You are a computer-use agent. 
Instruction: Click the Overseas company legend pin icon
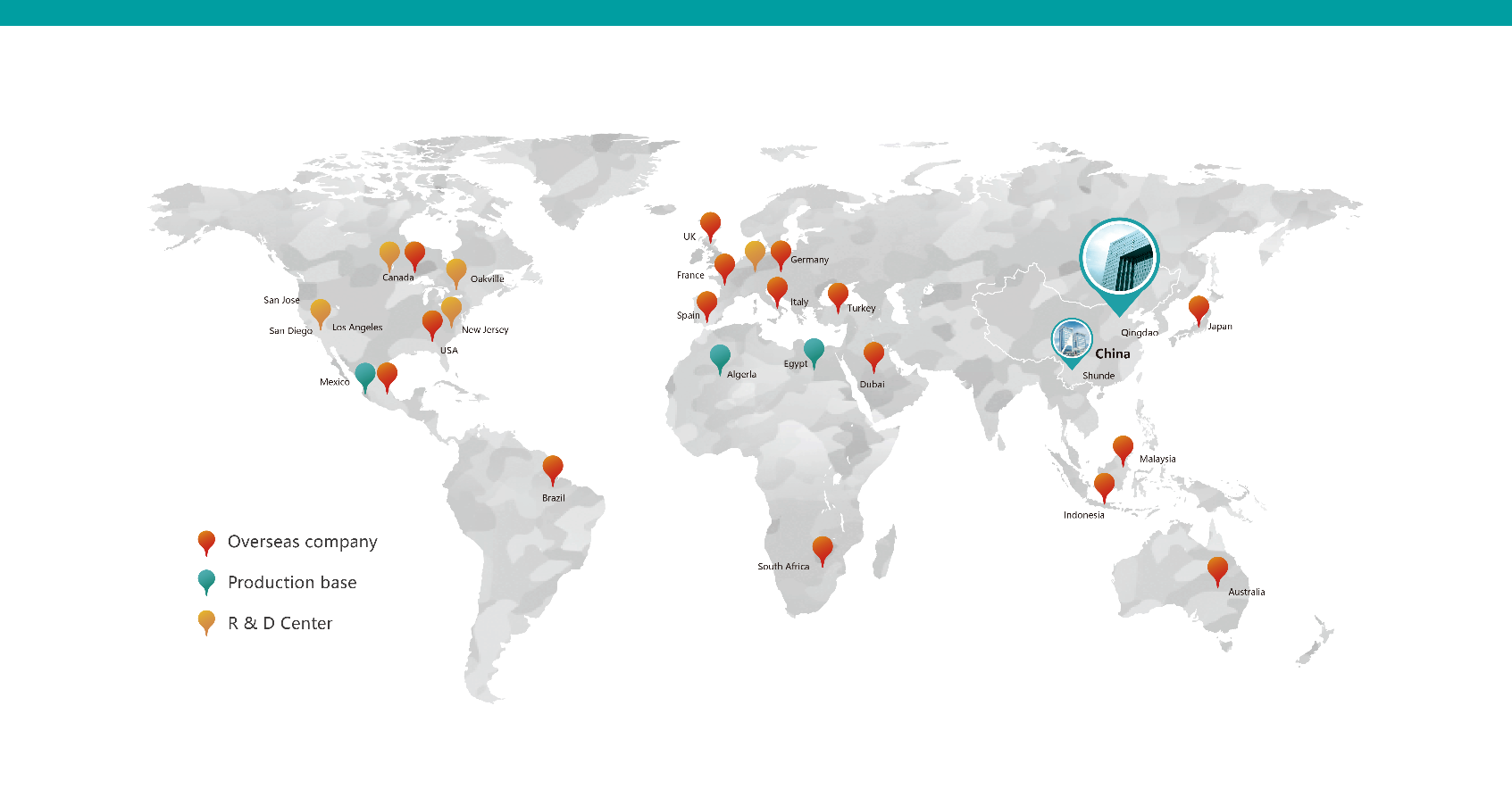(206, 542)
